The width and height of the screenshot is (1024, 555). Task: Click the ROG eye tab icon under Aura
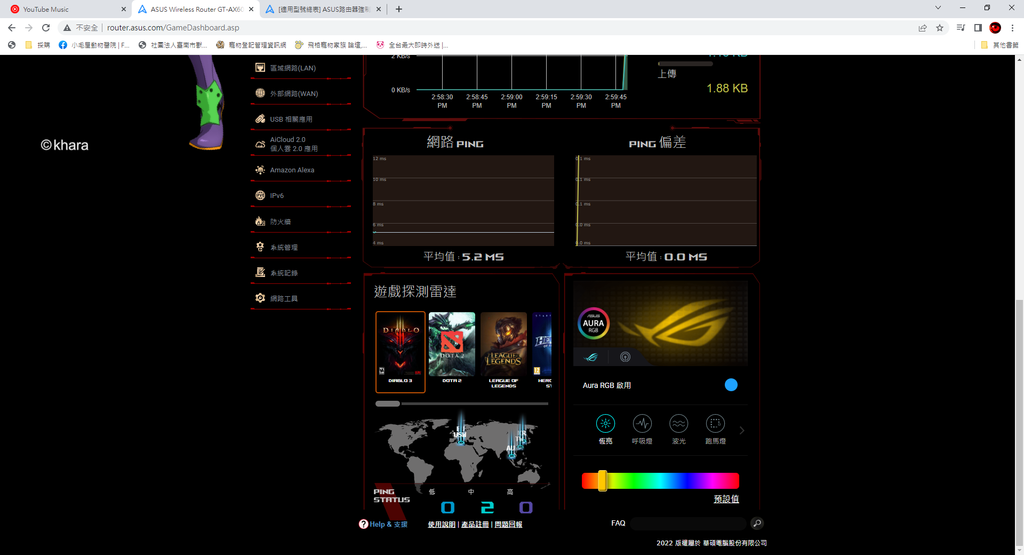click(x=591, y=357)
